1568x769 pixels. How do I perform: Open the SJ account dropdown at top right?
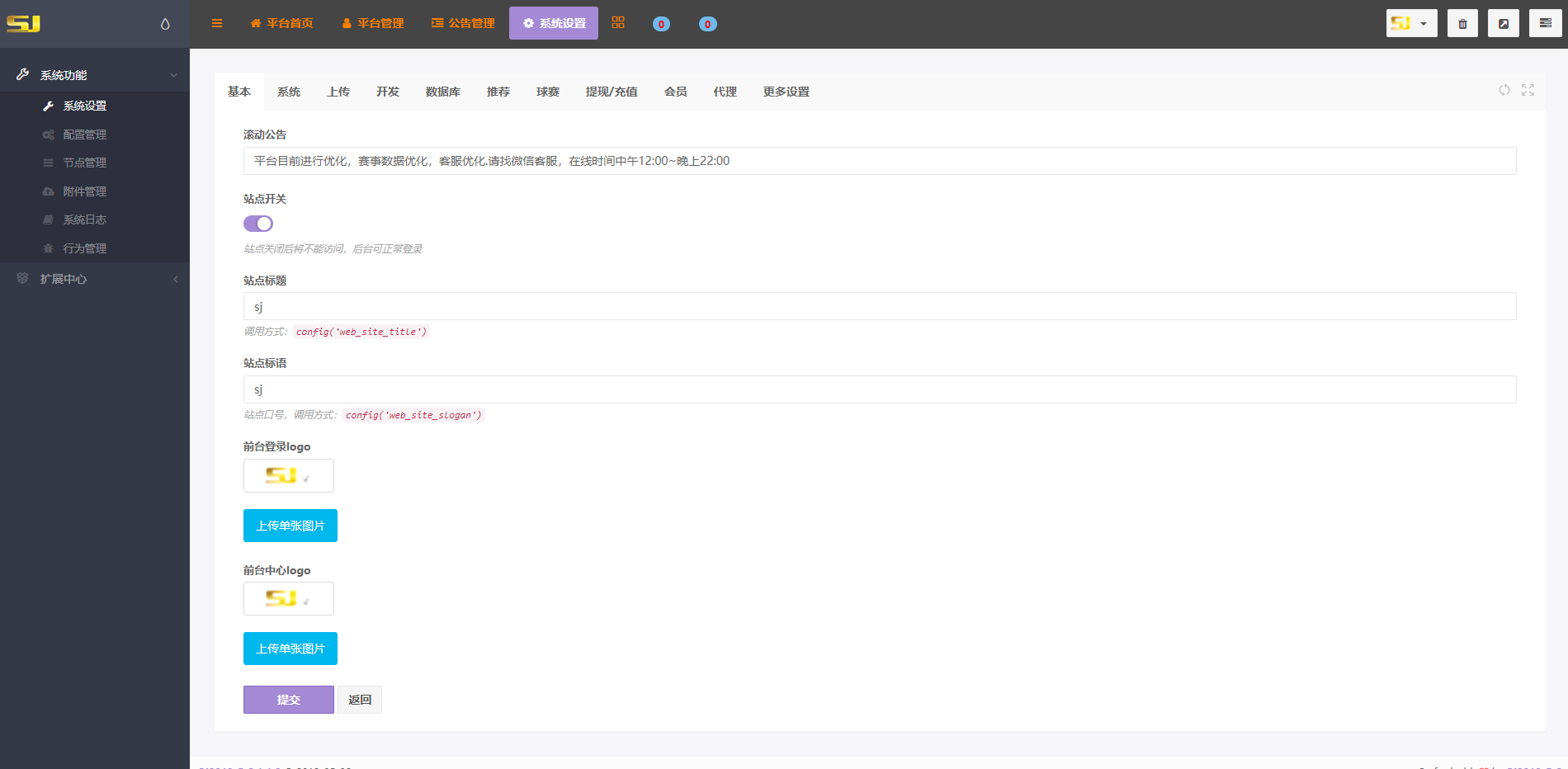1411,23
